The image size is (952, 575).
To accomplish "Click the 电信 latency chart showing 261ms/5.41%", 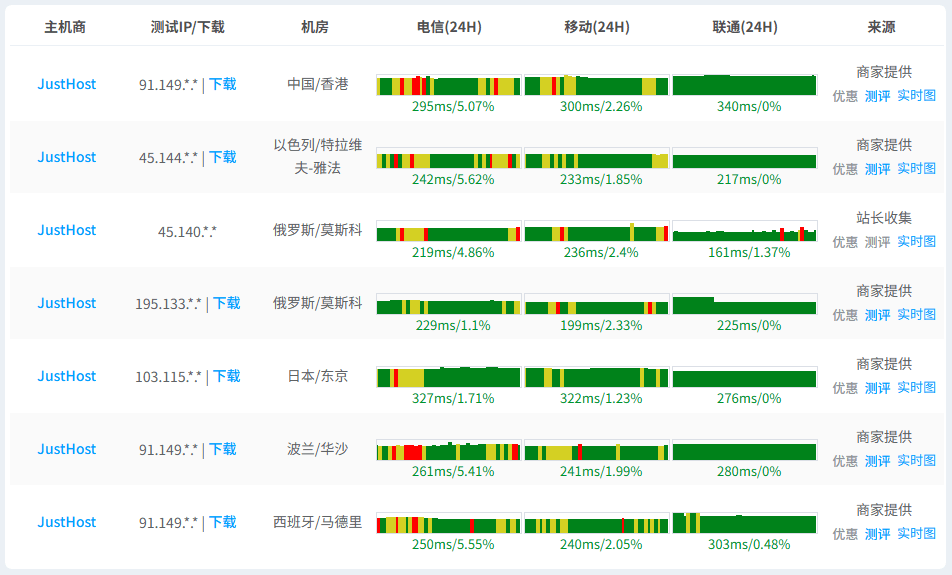I will click(448, 451).
